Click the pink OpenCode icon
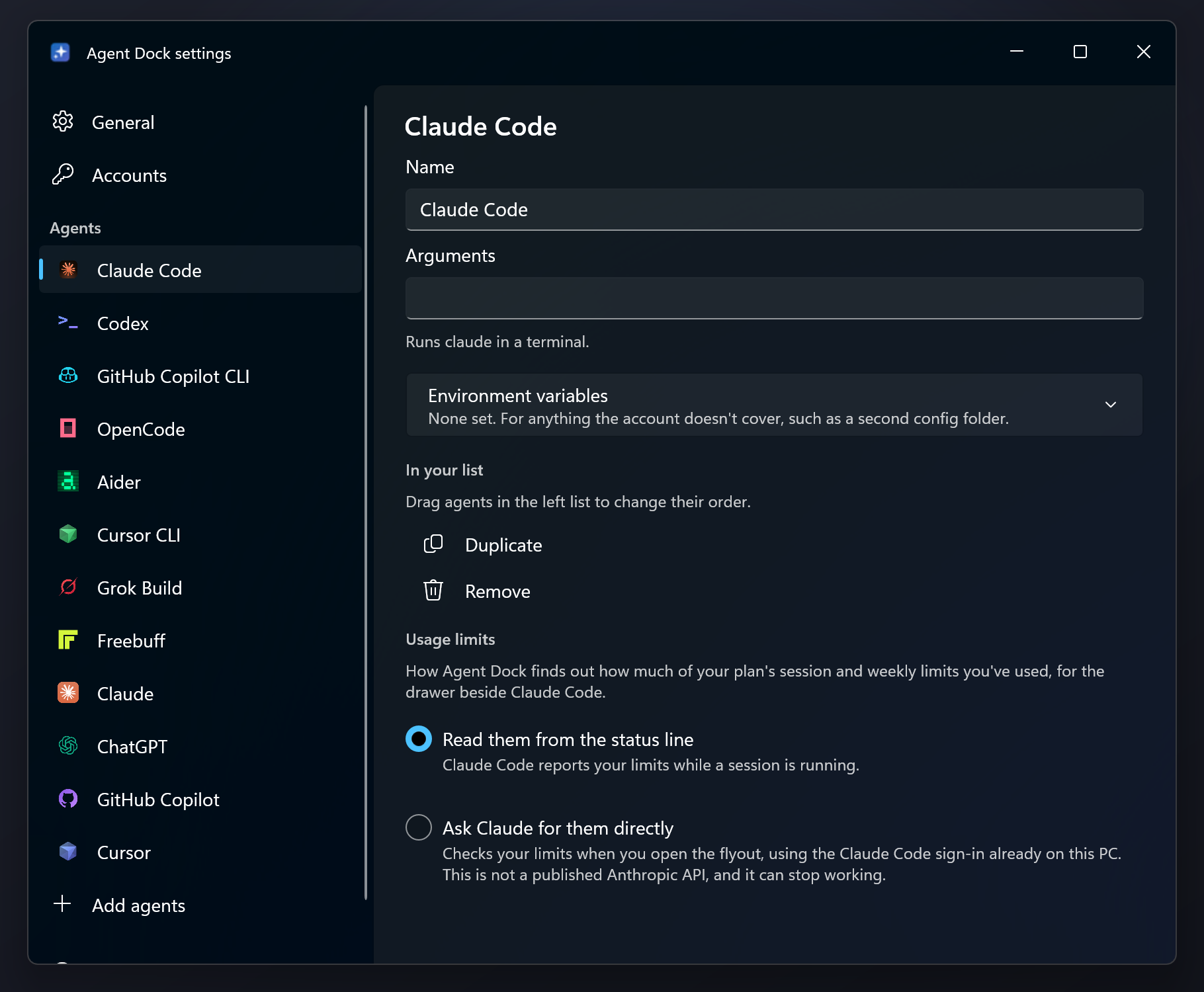Viewport: 1204px width, 992px height. [68, 429]
